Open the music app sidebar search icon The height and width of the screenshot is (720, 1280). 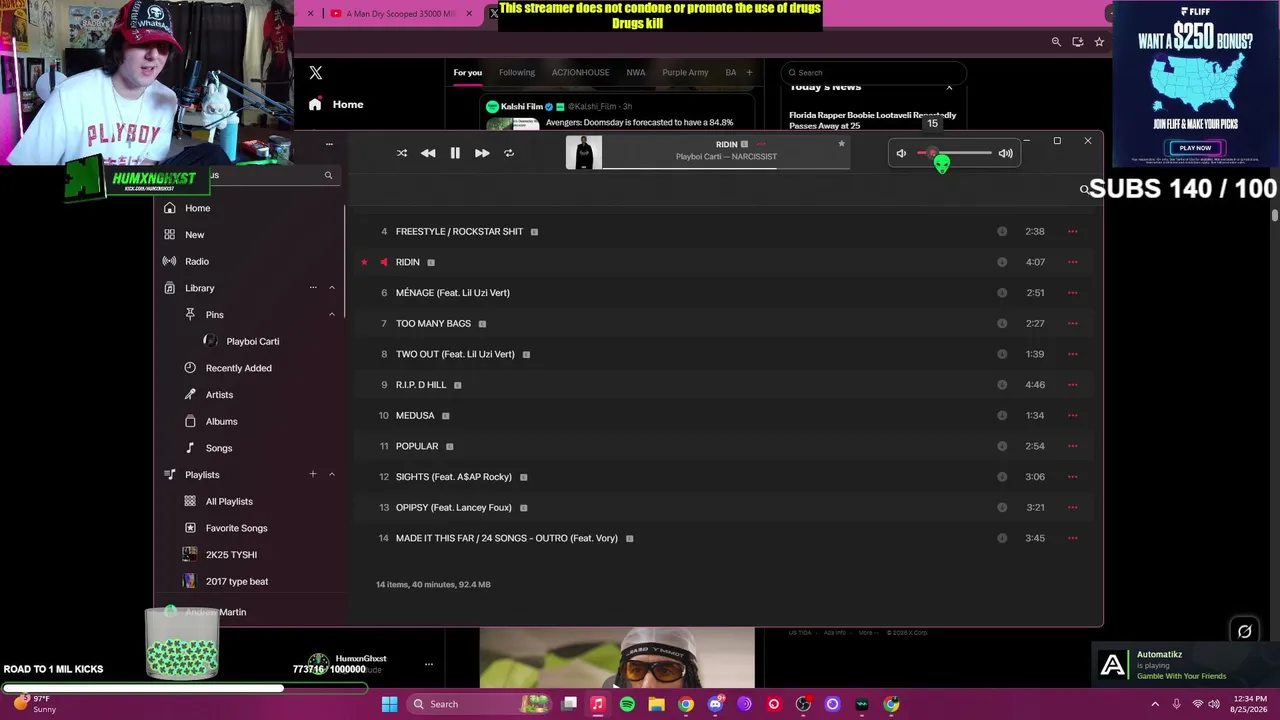tap(328, 175)
